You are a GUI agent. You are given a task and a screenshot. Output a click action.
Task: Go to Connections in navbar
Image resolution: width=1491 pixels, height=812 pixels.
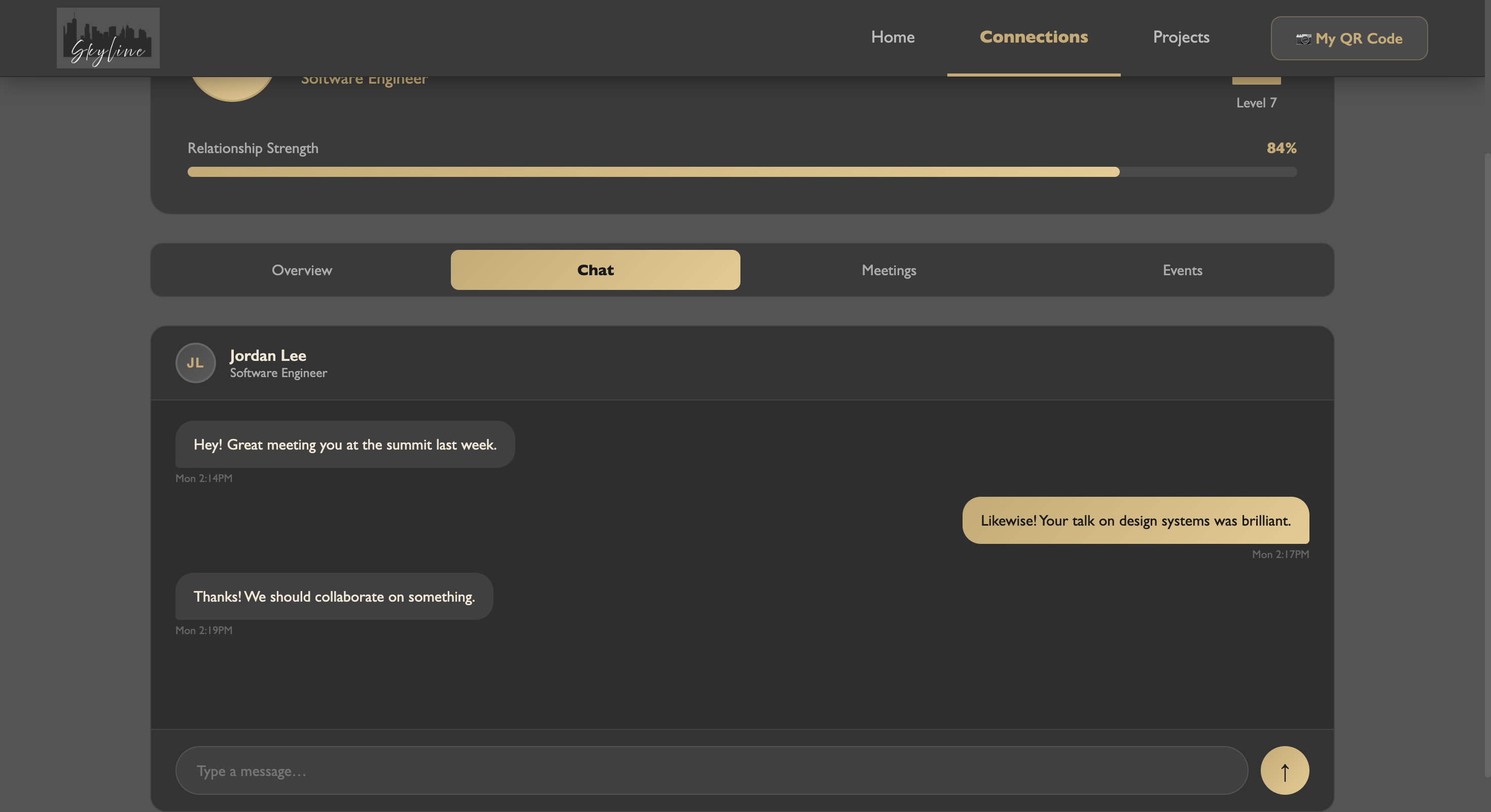(x=1033, y=37)
